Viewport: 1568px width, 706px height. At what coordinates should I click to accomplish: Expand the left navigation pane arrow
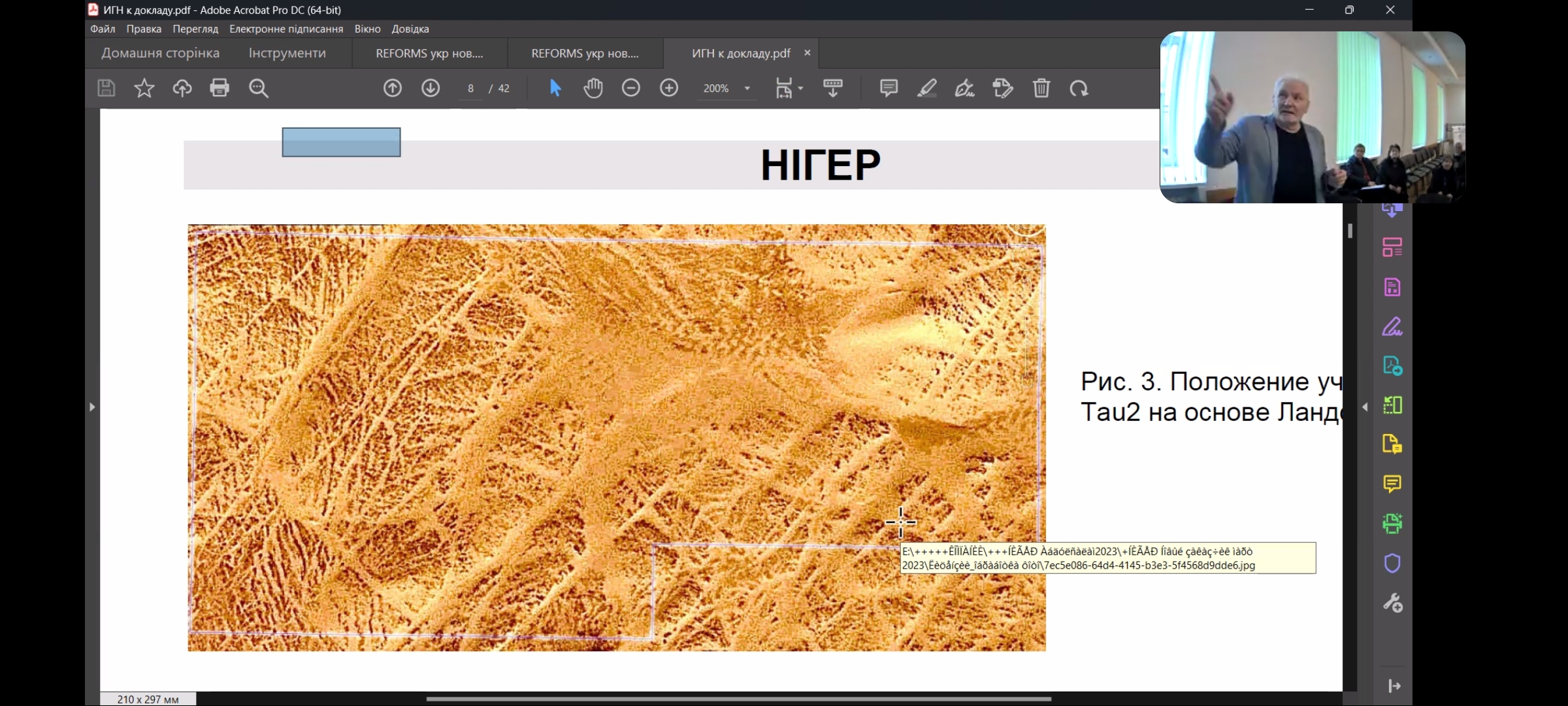coord(92,407)
